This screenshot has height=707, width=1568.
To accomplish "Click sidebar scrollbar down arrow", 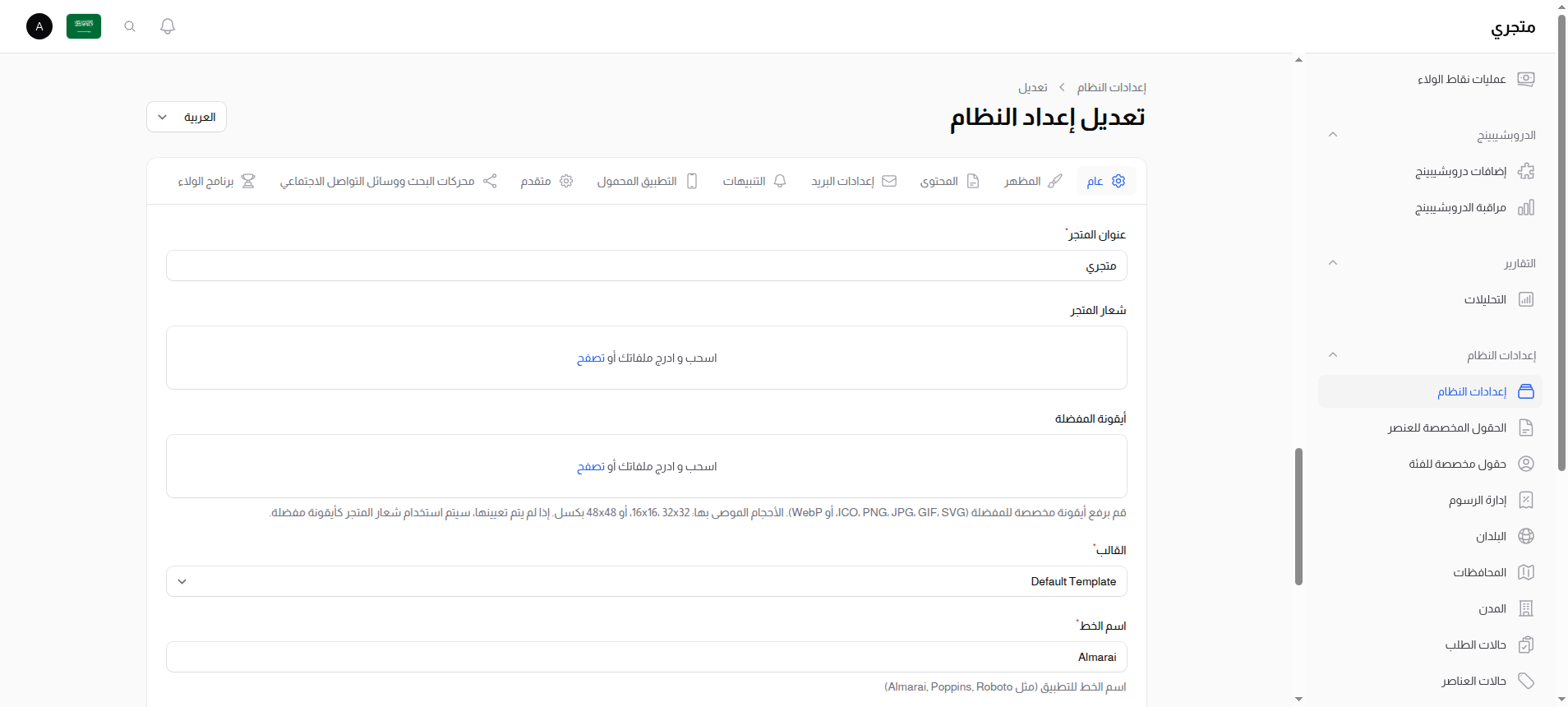I will click(1298, 700).
